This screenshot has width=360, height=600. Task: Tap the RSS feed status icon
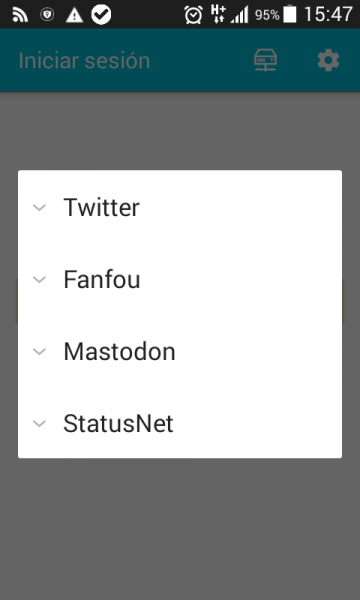click(x=20, y=15)
